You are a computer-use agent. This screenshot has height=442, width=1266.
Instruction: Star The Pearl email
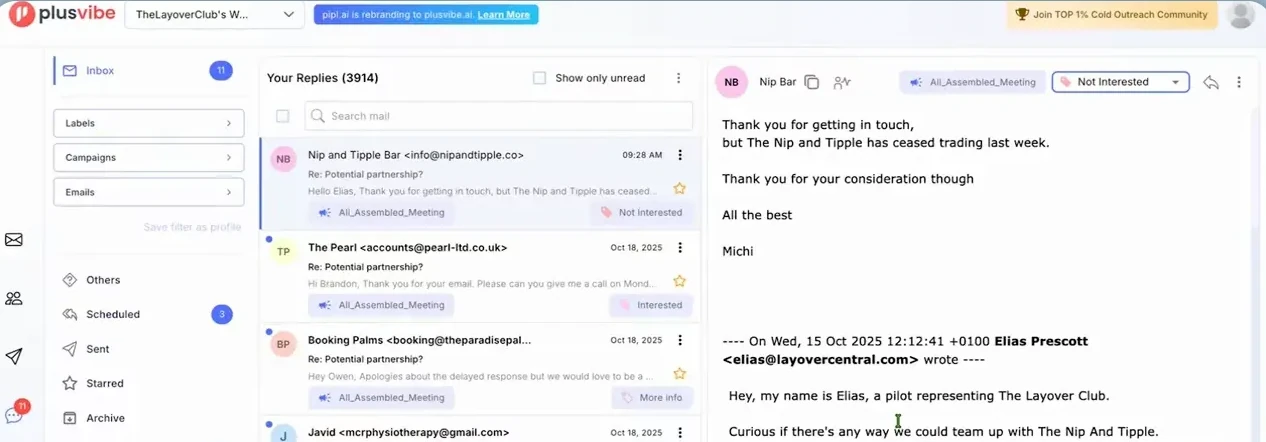coord(679,281)
